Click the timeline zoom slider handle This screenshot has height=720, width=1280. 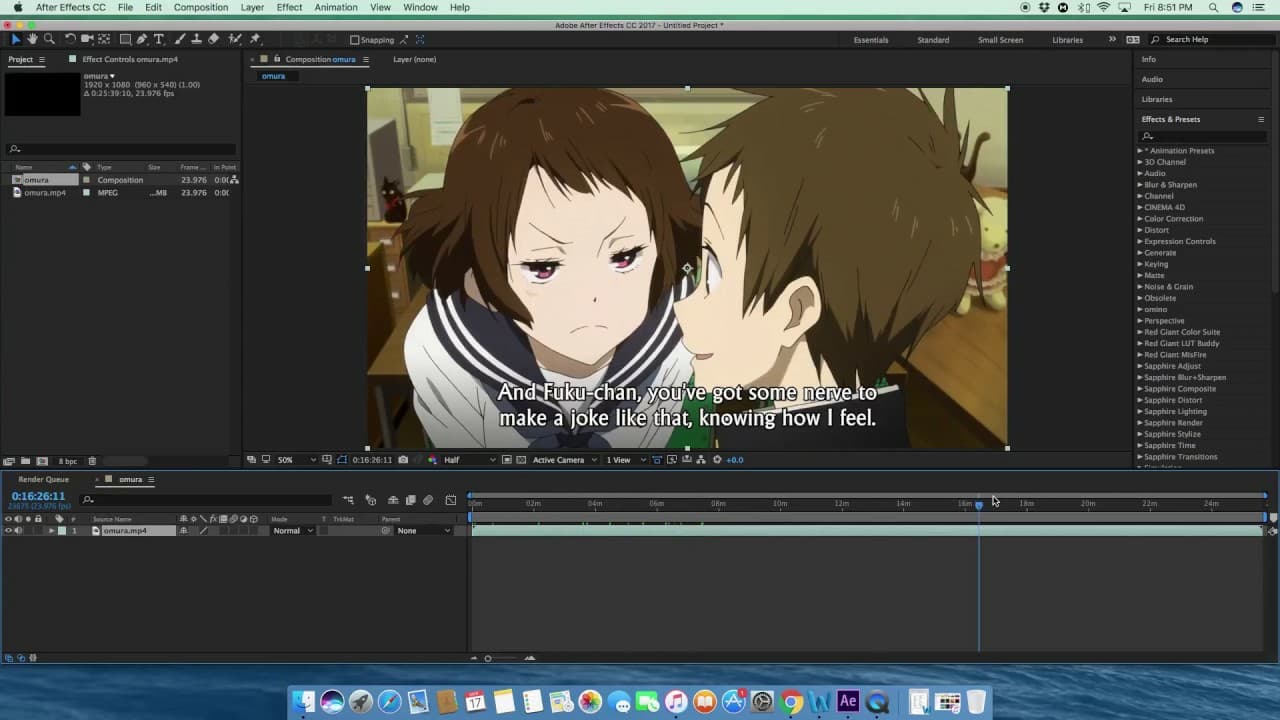pos(488,658)
